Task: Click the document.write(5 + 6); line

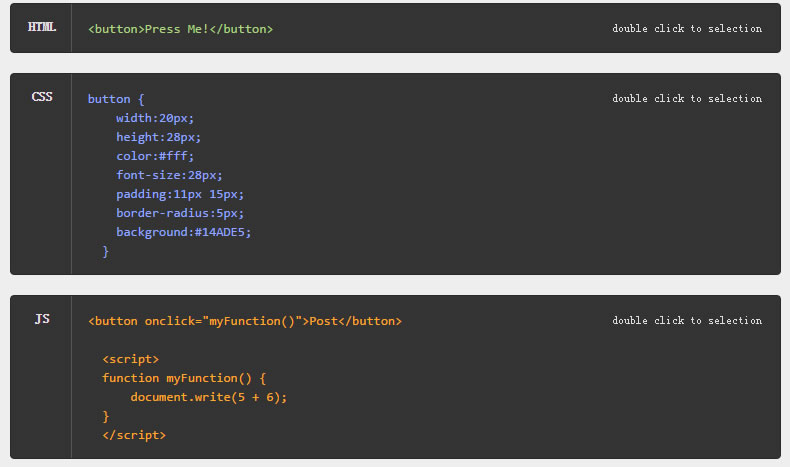Action: pos(209,397)
